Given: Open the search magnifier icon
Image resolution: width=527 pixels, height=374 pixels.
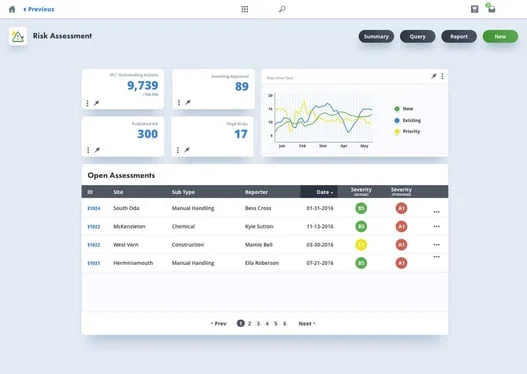Looking at the screenshot, I should coord(282,9).
